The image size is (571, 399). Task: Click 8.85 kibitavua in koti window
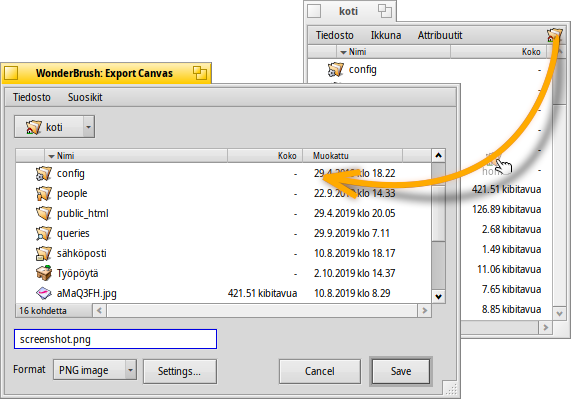coord(511,310)
